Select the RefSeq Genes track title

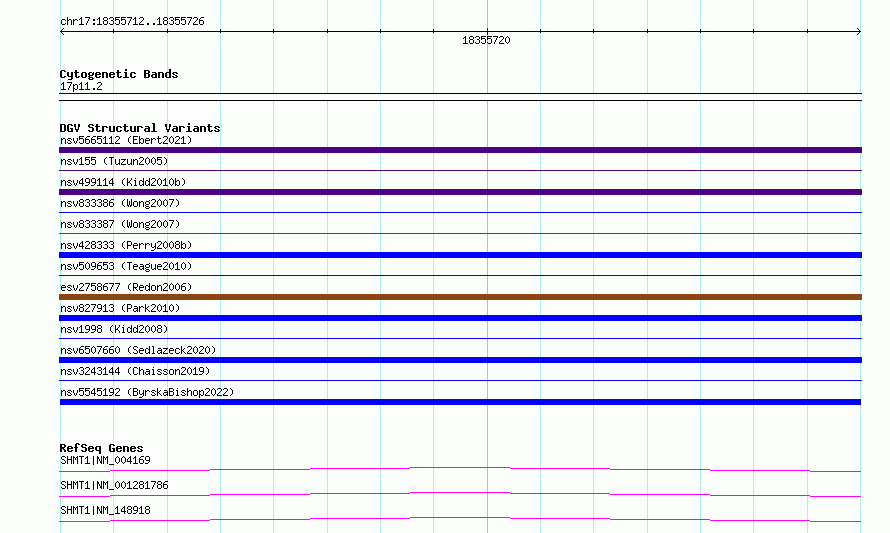[101, 448]
